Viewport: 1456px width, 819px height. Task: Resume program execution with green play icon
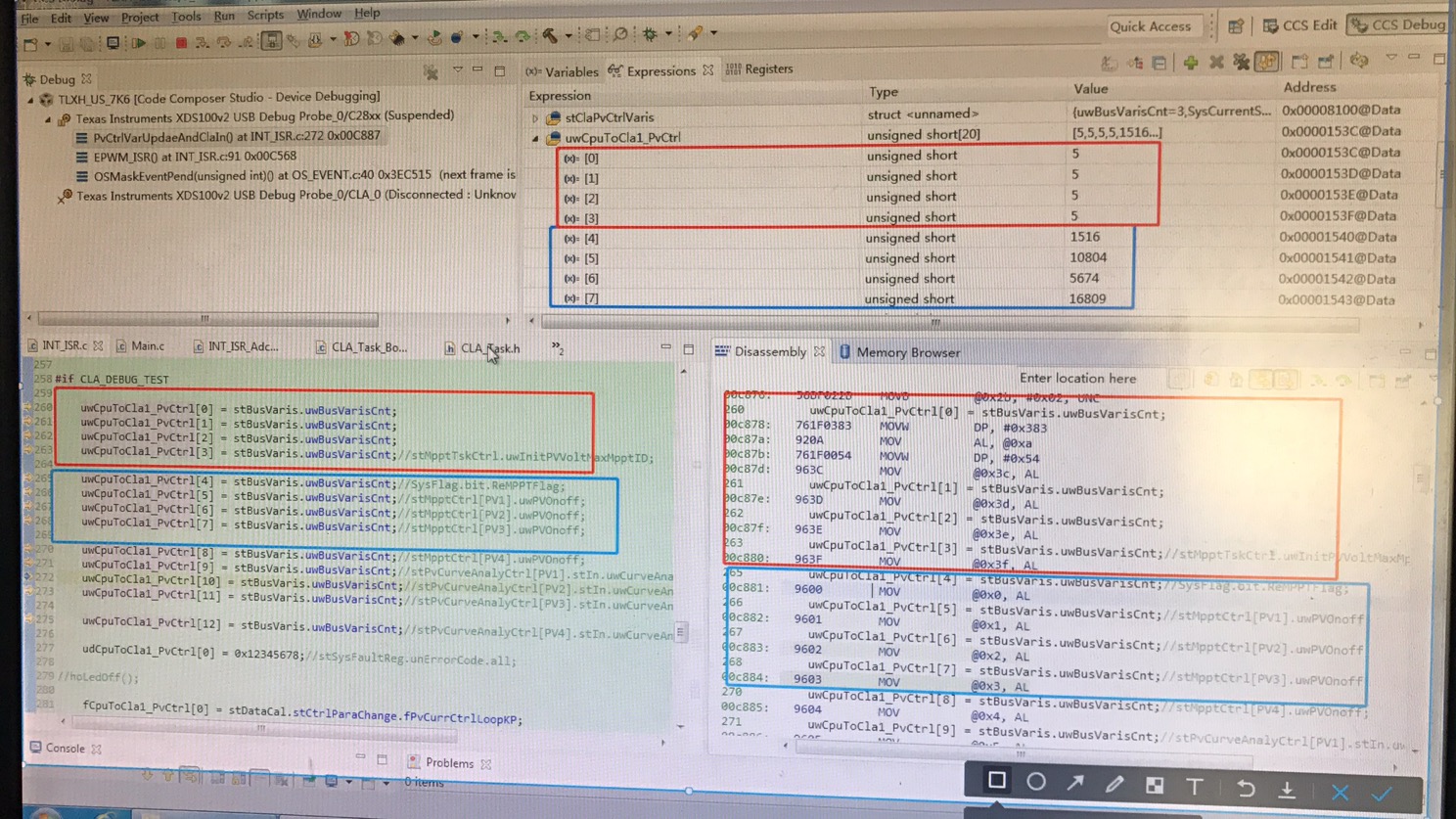(140, 41)
